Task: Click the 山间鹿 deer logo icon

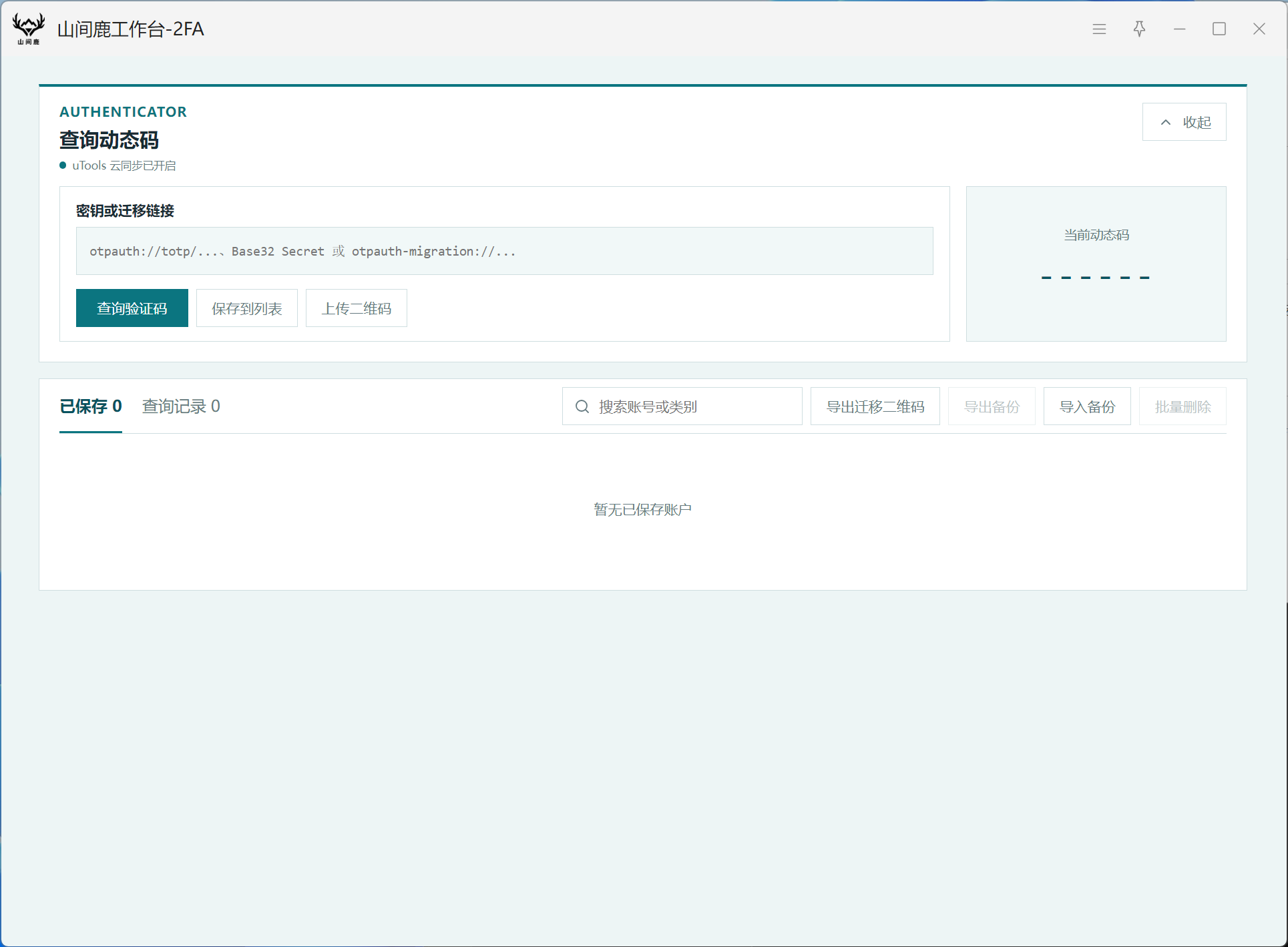Action: point(29,29)
